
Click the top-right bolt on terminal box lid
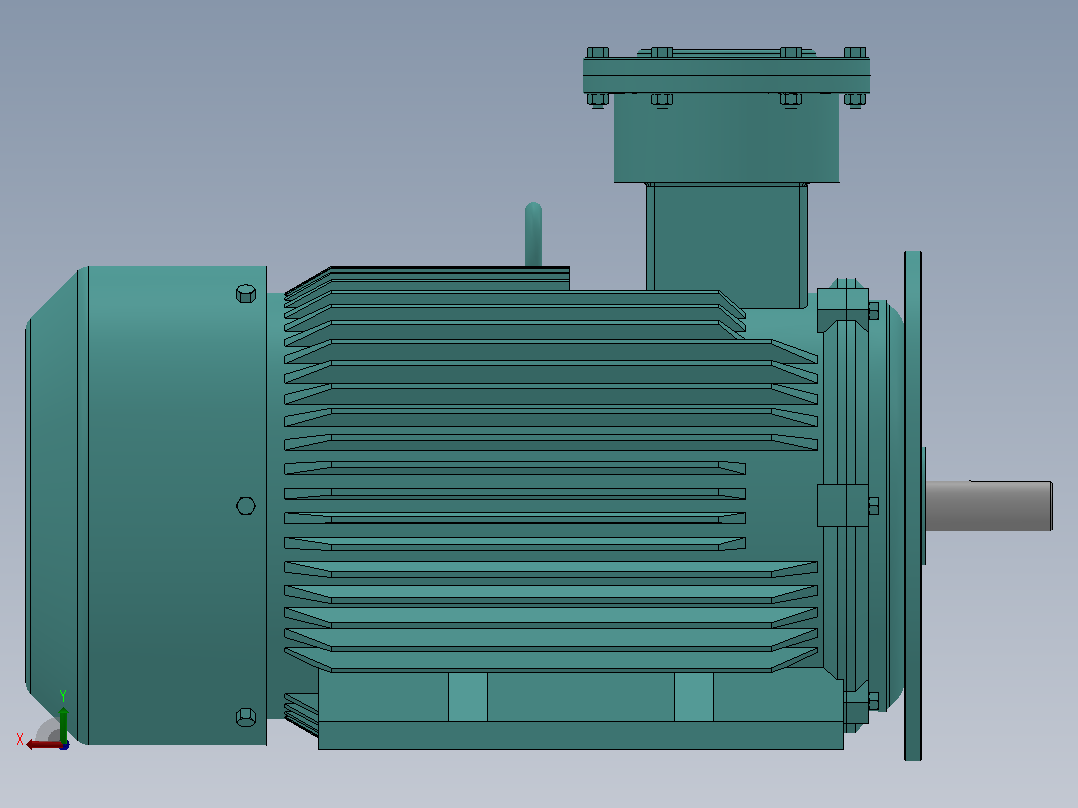click(855, 52)
